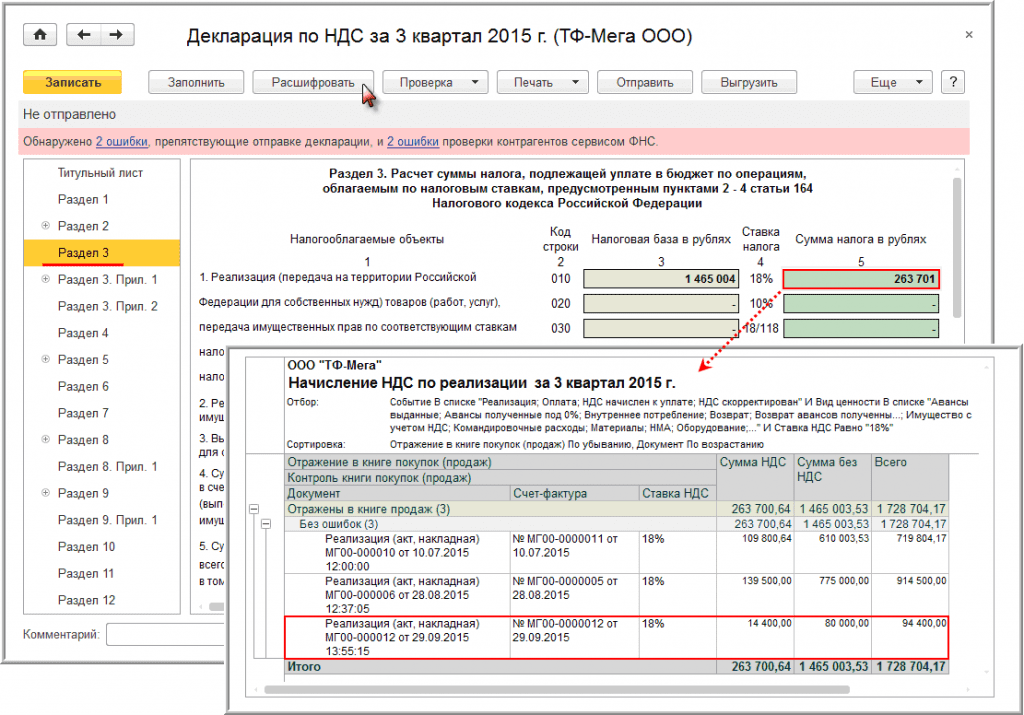
Task: Open the Еще dropdown menu
Action: (892, 82)
